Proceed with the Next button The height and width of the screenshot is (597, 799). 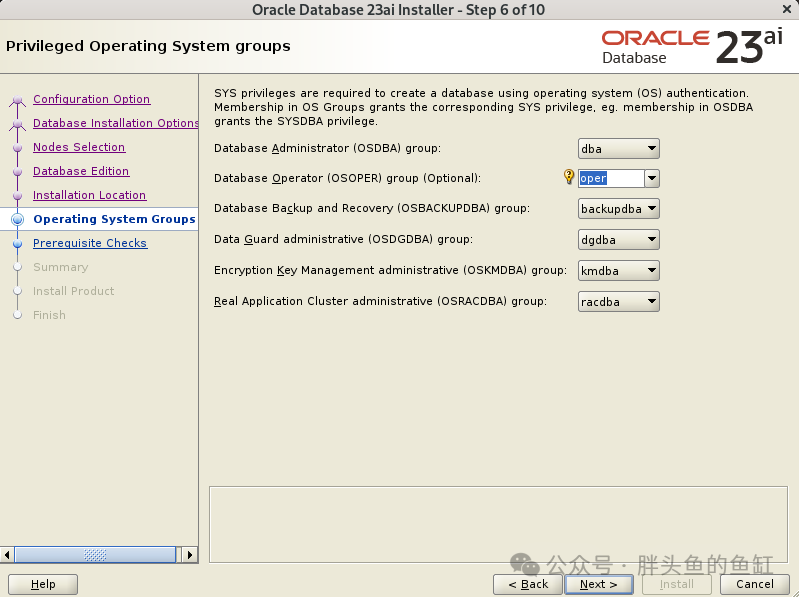click(x=599, y=584)
